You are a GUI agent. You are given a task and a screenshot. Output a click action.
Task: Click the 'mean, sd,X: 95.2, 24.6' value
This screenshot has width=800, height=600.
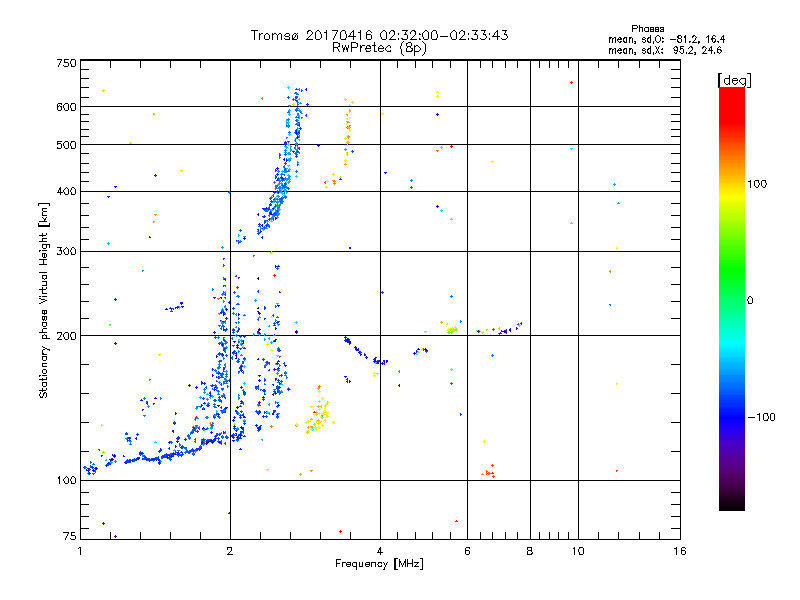(x=665, y=50)
